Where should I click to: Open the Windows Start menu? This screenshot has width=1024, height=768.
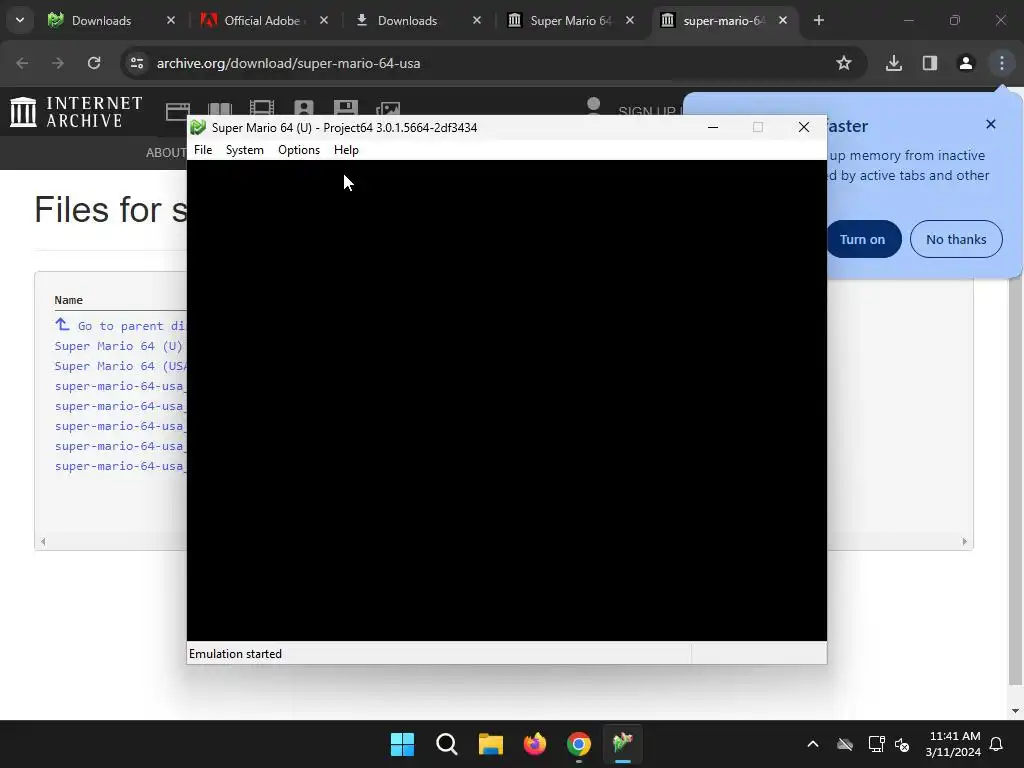coord(402,744)
